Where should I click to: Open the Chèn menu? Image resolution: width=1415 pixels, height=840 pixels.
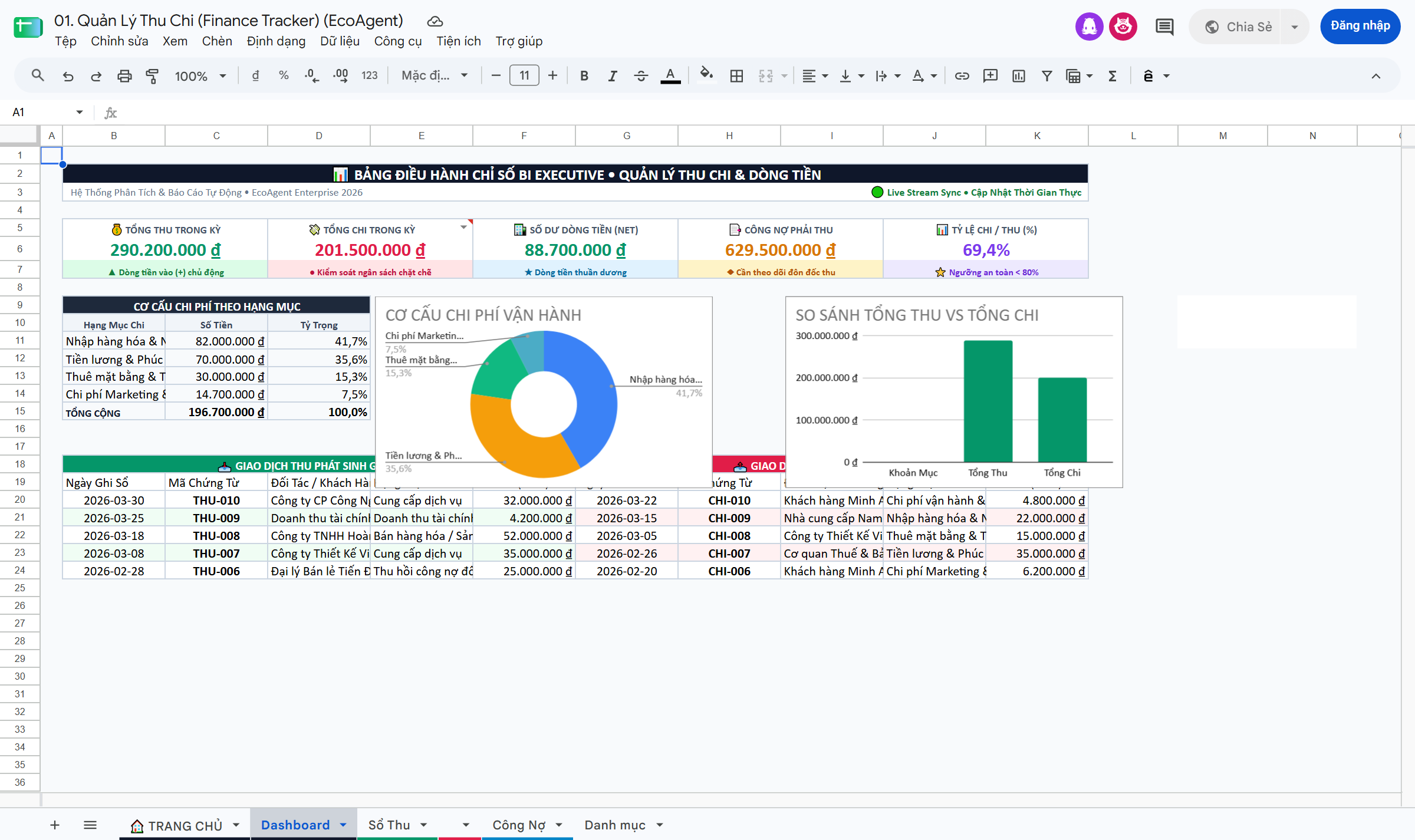(217, 41)
